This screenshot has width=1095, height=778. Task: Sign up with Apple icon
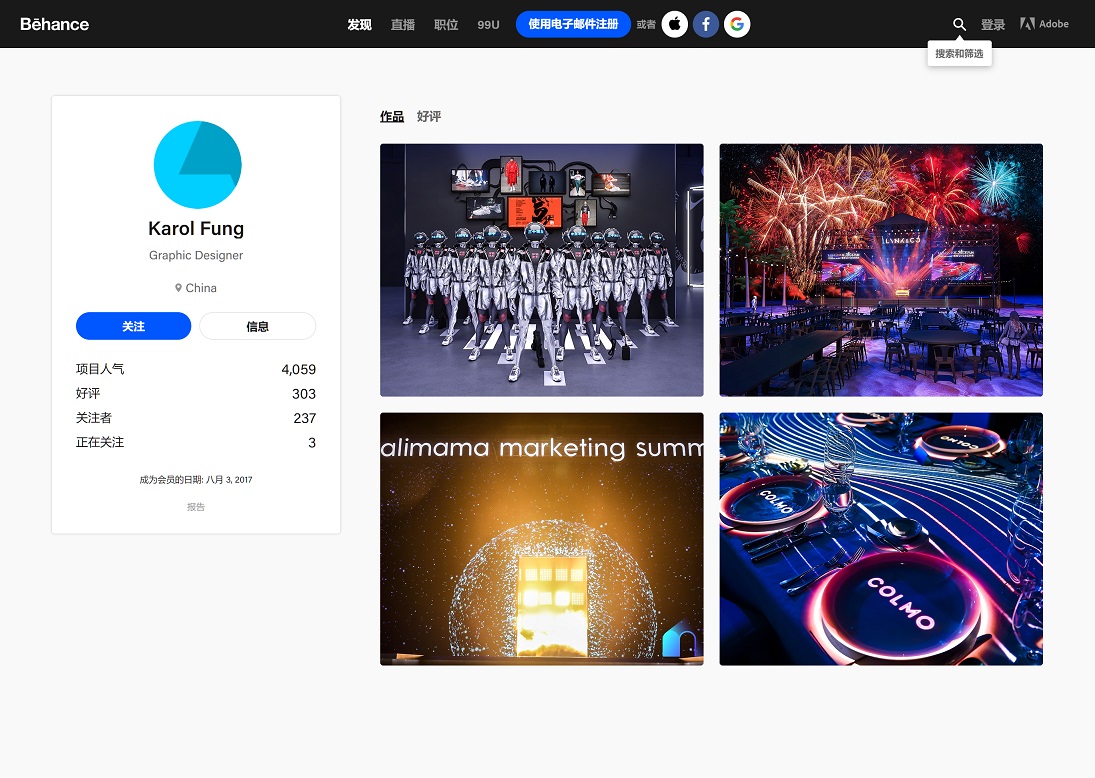point(675,24)
